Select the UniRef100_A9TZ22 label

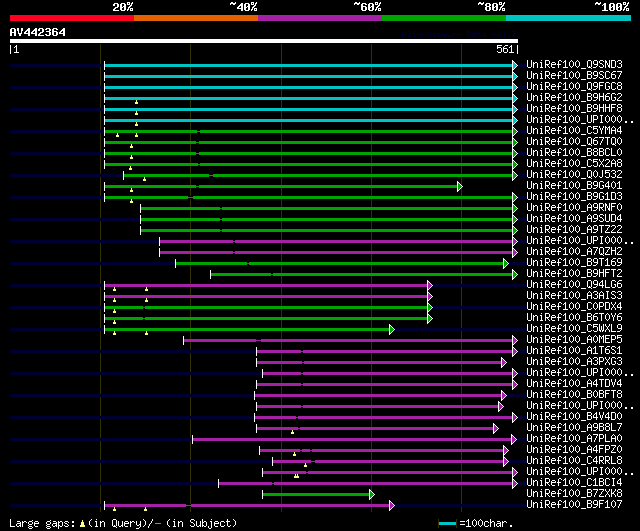574,230
